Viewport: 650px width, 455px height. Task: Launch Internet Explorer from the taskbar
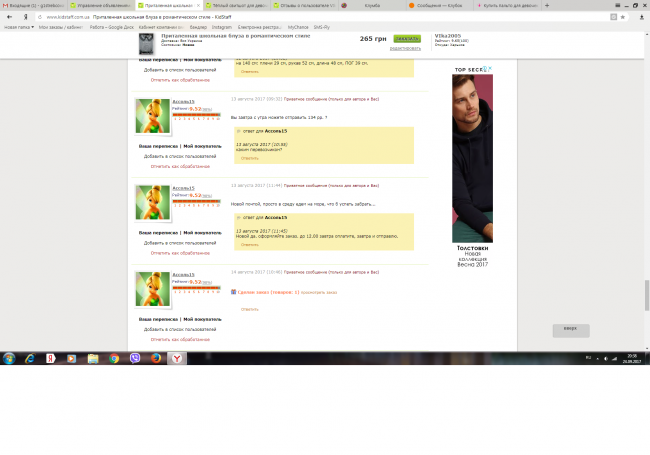pos(29,357)
